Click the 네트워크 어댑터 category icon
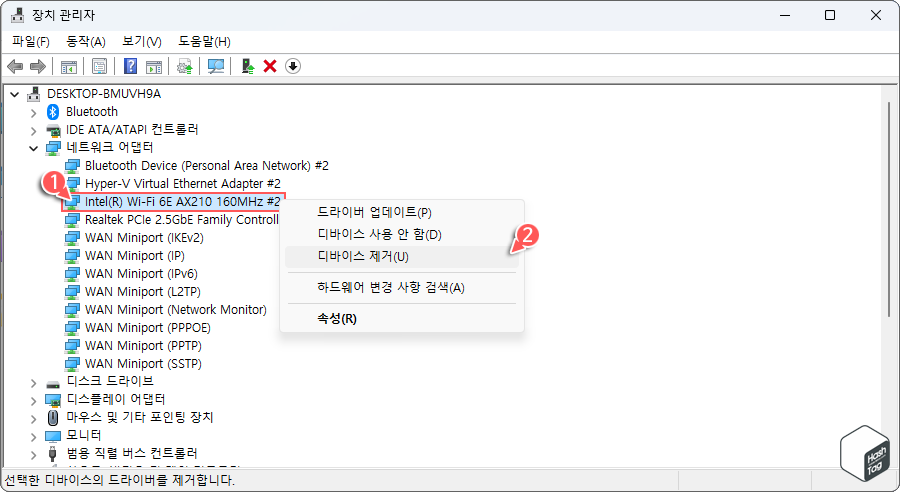The width and height of the screenshot is (900, 492). click(x=53, y=148)
